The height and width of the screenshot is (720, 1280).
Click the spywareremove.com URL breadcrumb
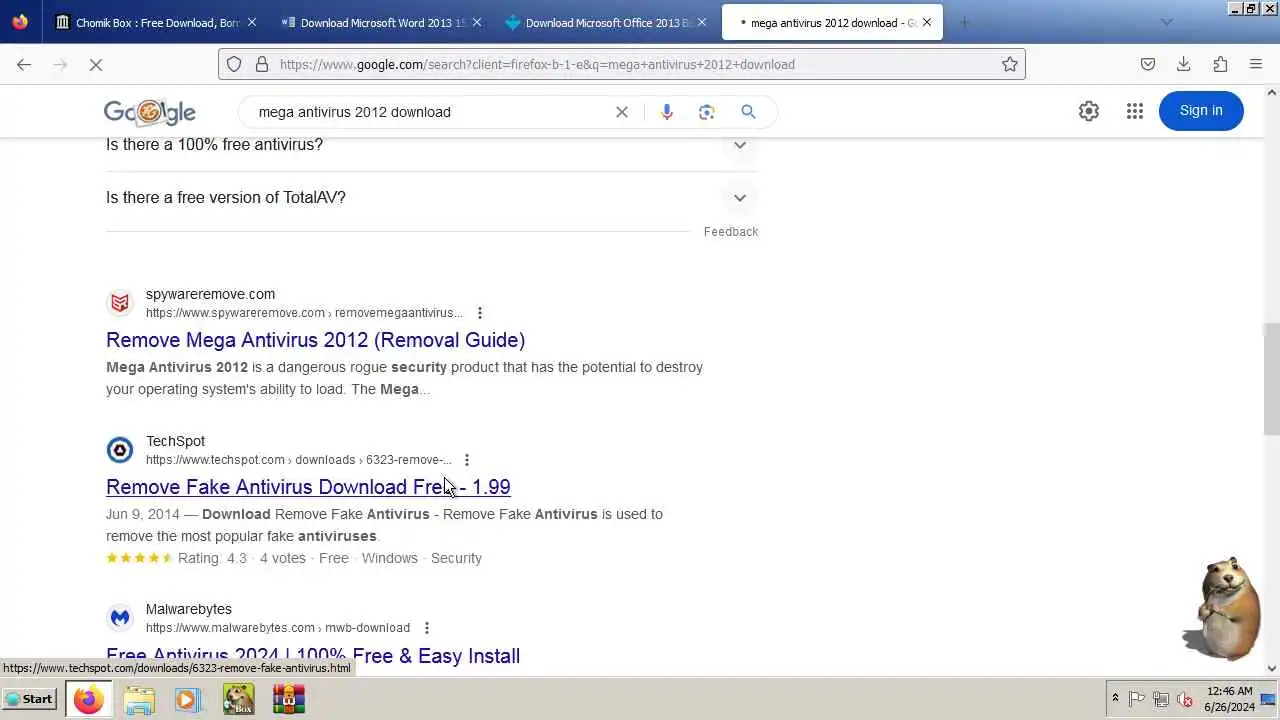point(304,313)
